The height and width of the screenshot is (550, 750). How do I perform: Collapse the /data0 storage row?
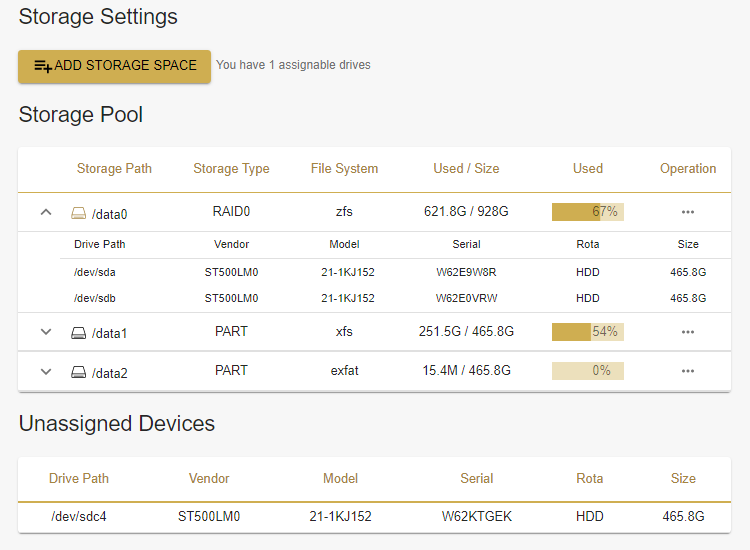(45, 212)
